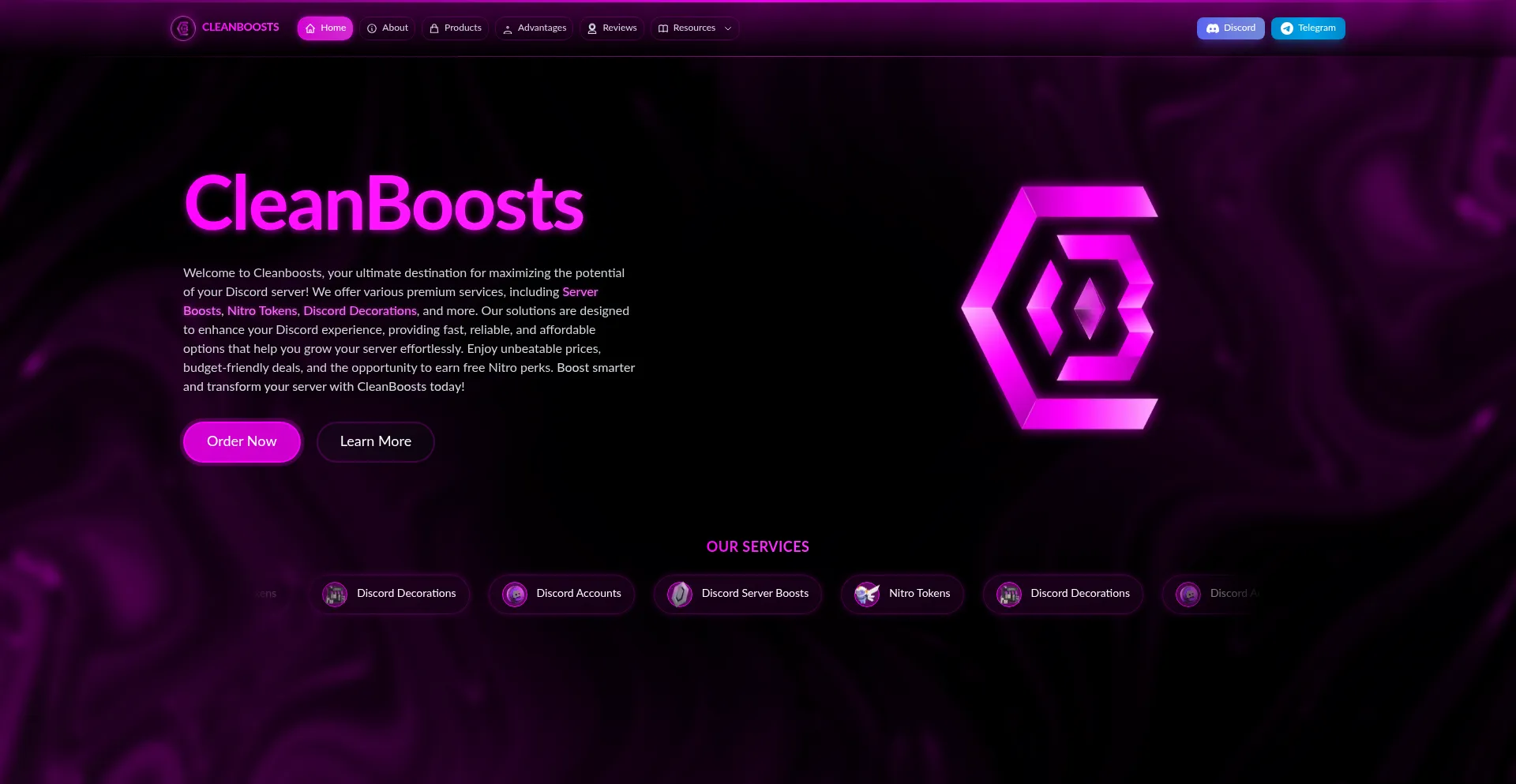Click the large CleanBoosts hexagon logo

click(1060, 308)
